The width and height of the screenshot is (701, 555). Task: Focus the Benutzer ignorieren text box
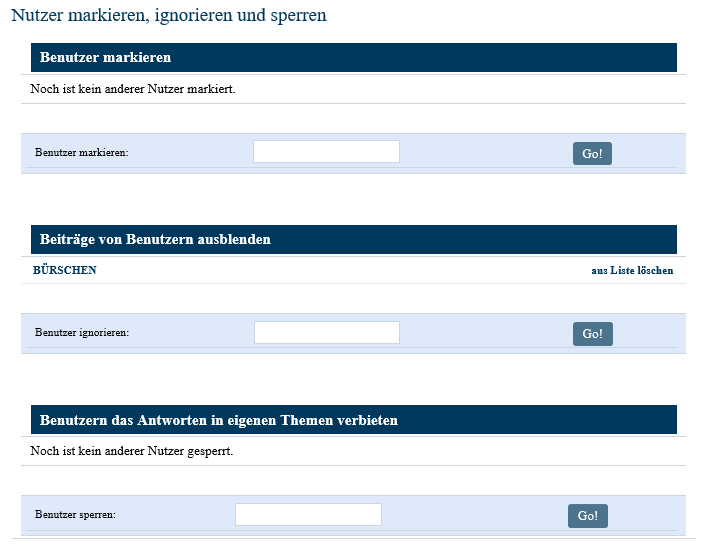pyautogui.click(x=326, y=332)
